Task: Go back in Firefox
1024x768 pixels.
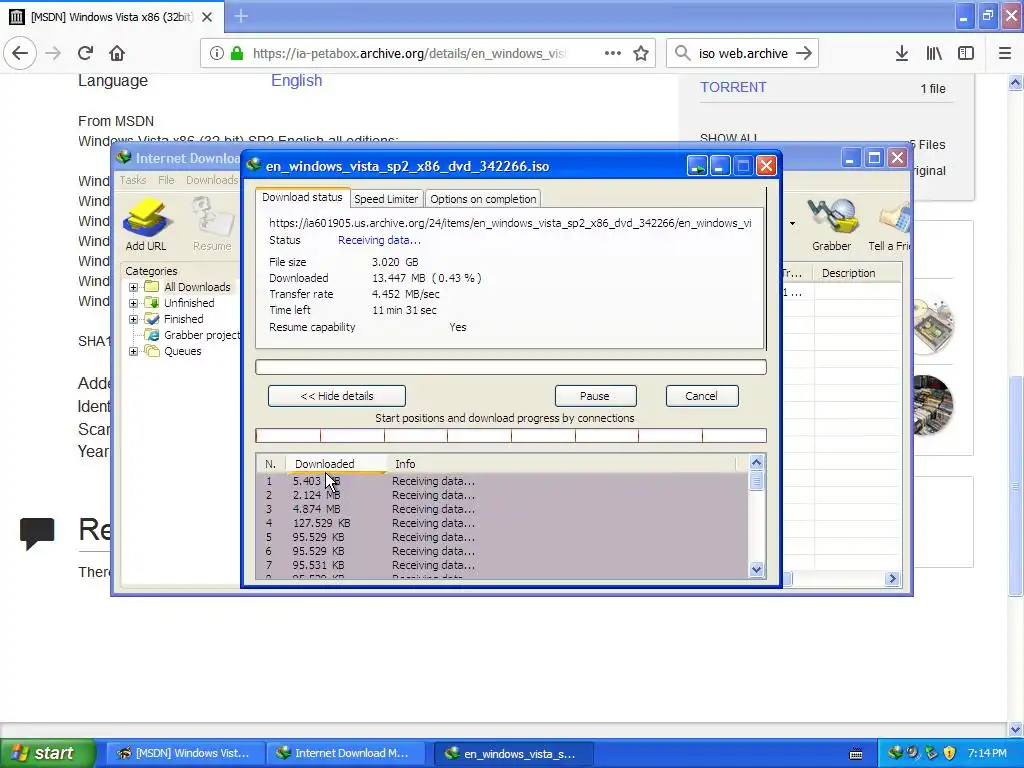Action: pyautogui.click(x=20, y=54)
